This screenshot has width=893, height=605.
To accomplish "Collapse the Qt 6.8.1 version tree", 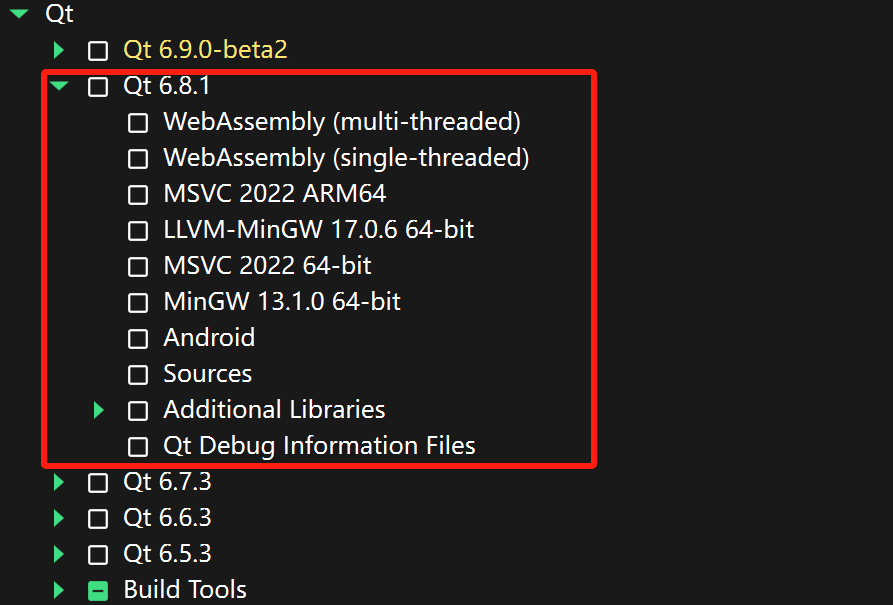I will (x=58, y=86).
